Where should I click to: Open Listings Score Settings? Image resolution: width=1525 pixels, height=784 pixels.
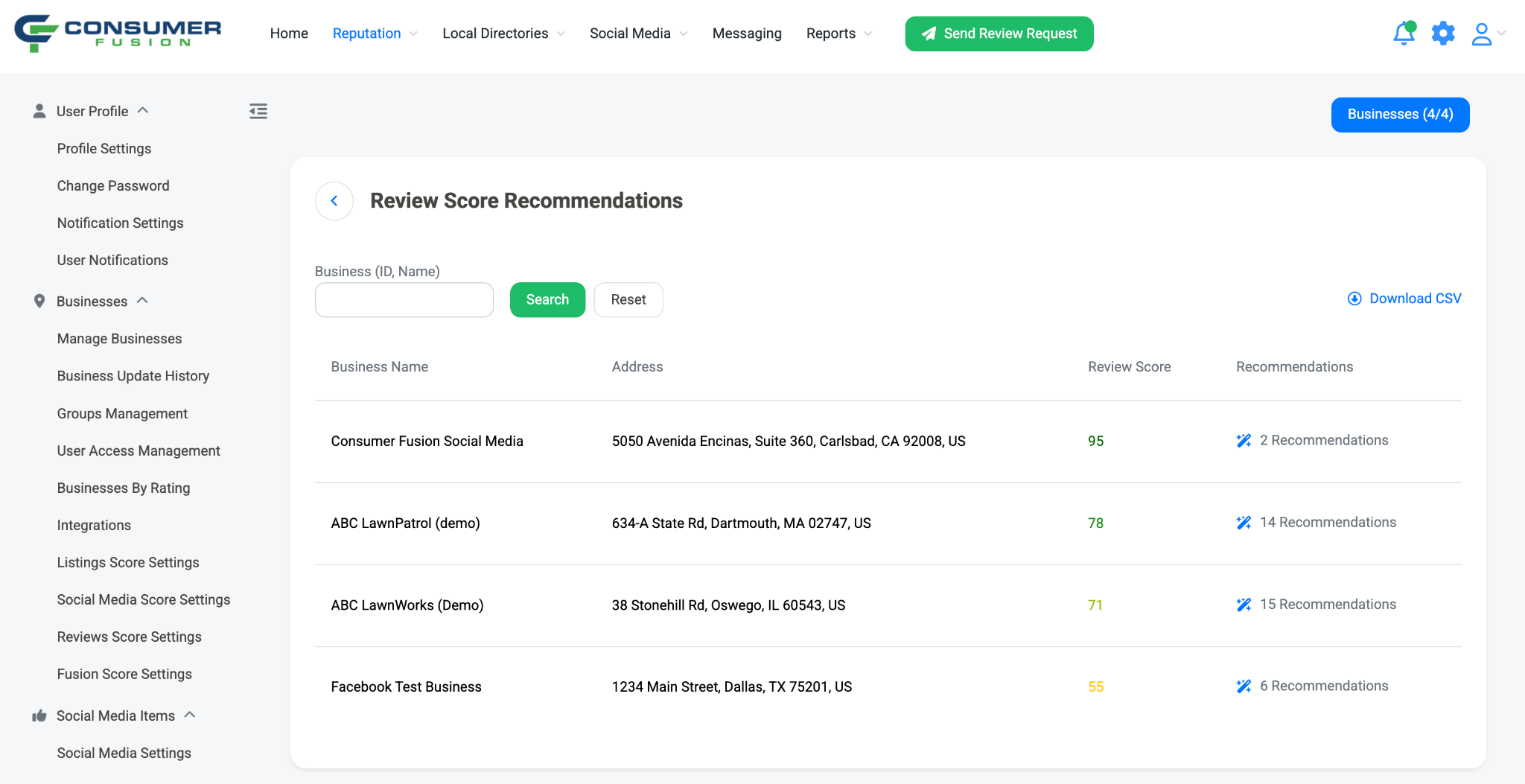tap(128, 562)
